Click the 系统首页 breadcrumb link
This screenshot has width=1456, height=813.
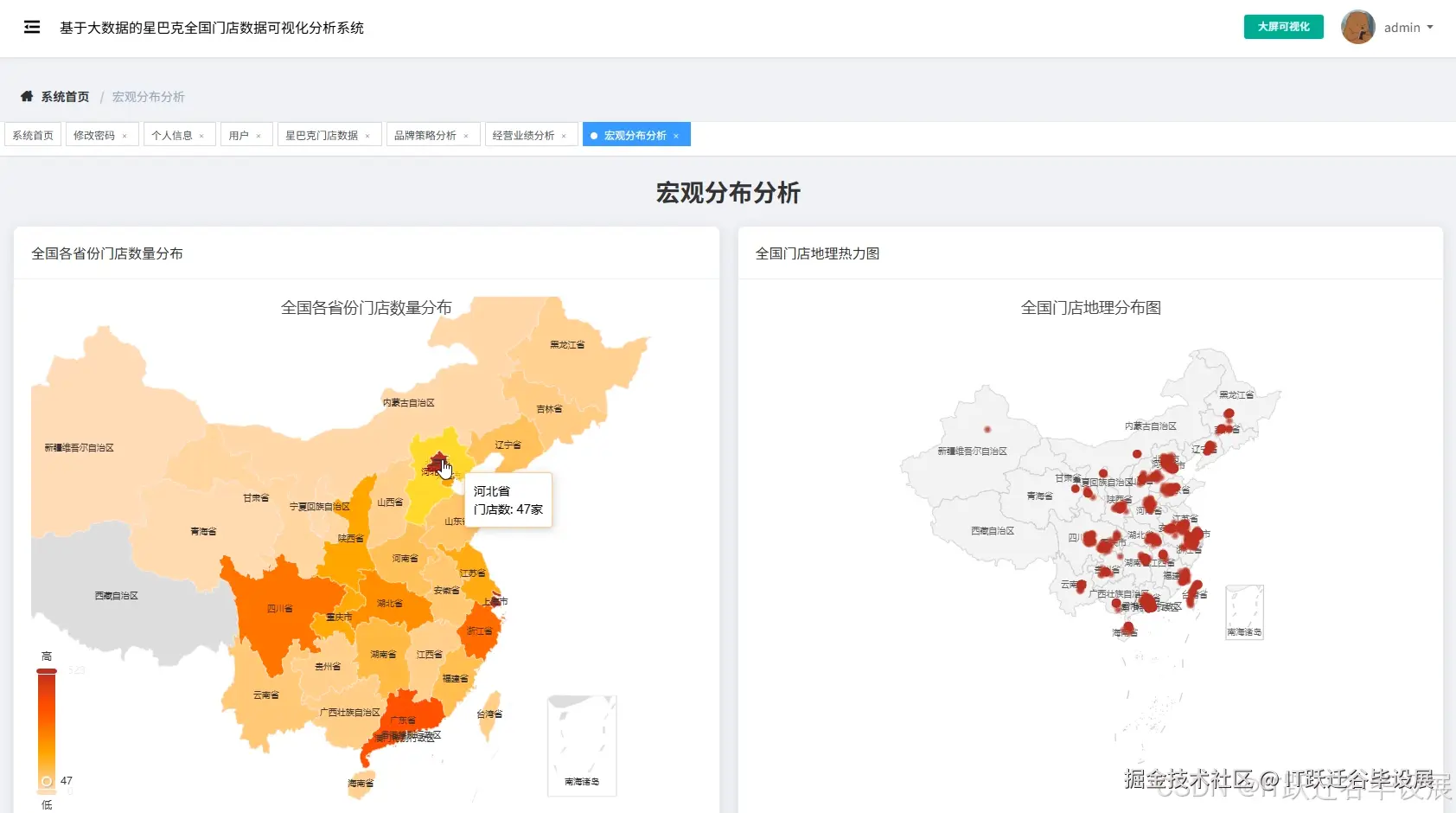pos(64,96)
